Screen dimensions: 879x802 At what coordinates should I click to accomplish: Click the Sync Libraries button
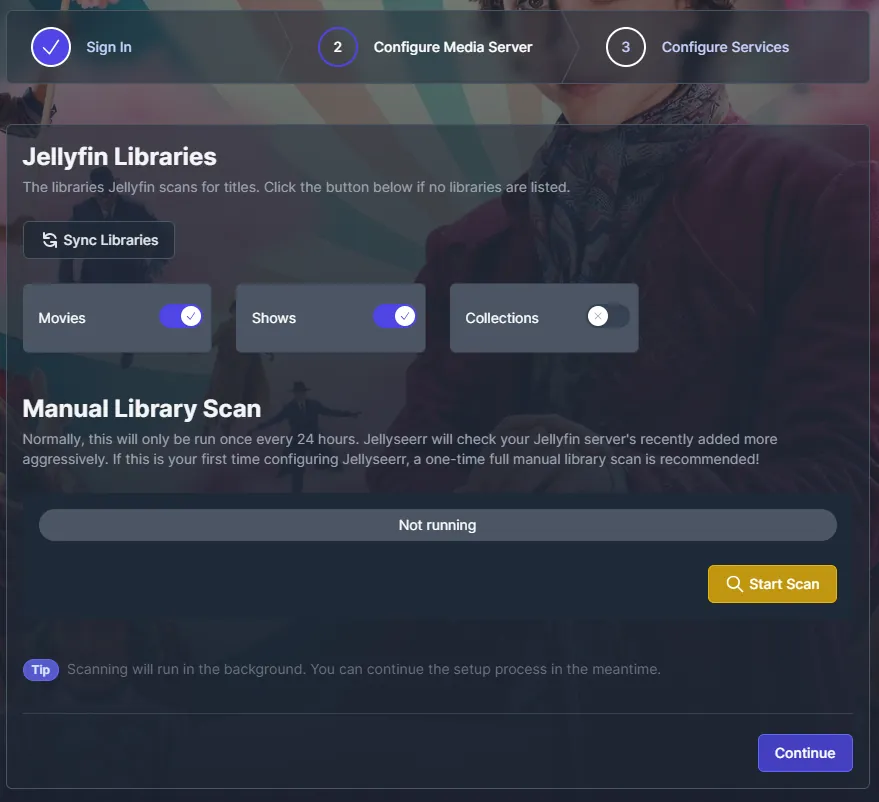point(98,239)
